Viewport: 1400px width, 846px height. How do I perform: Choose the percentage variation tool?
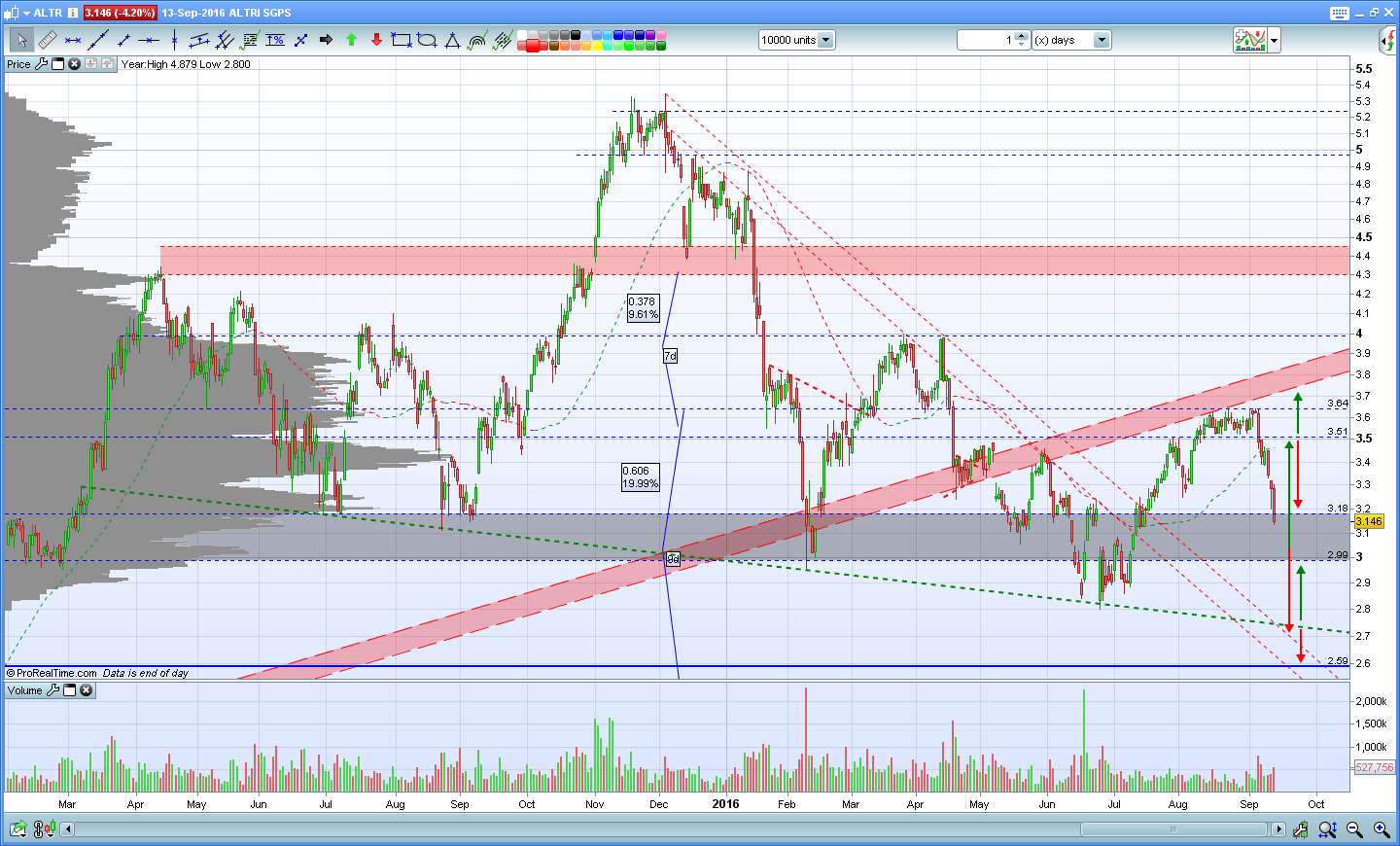[x=275, y=40]
